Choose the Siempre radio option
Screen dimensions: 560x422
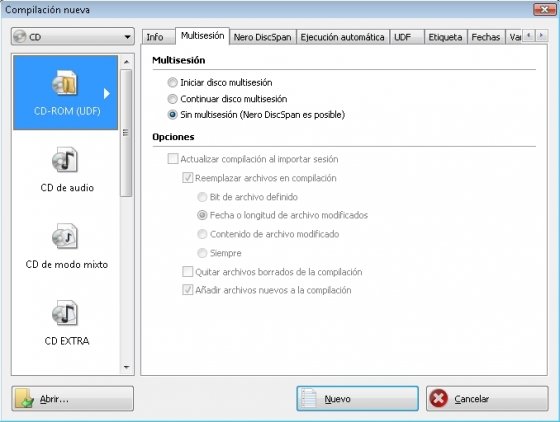pos(202,253)
